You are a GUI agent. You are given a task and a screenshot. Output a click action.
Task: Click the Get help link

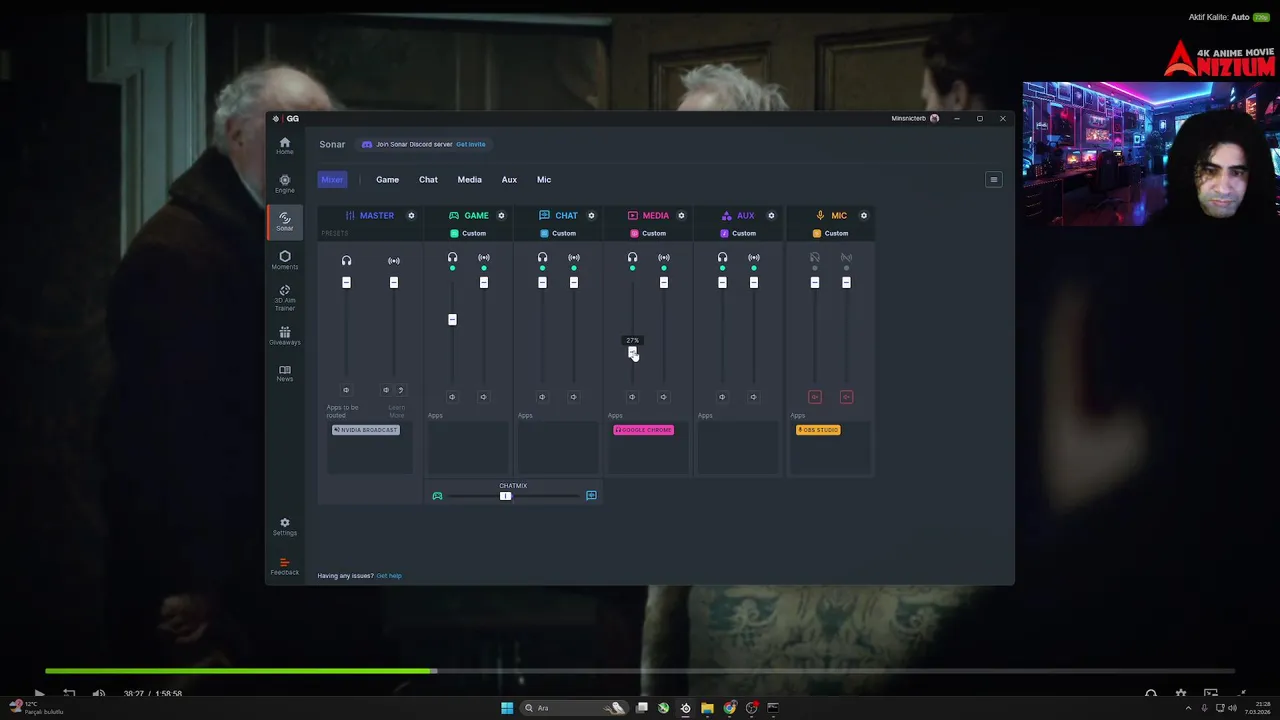point(389,576)
